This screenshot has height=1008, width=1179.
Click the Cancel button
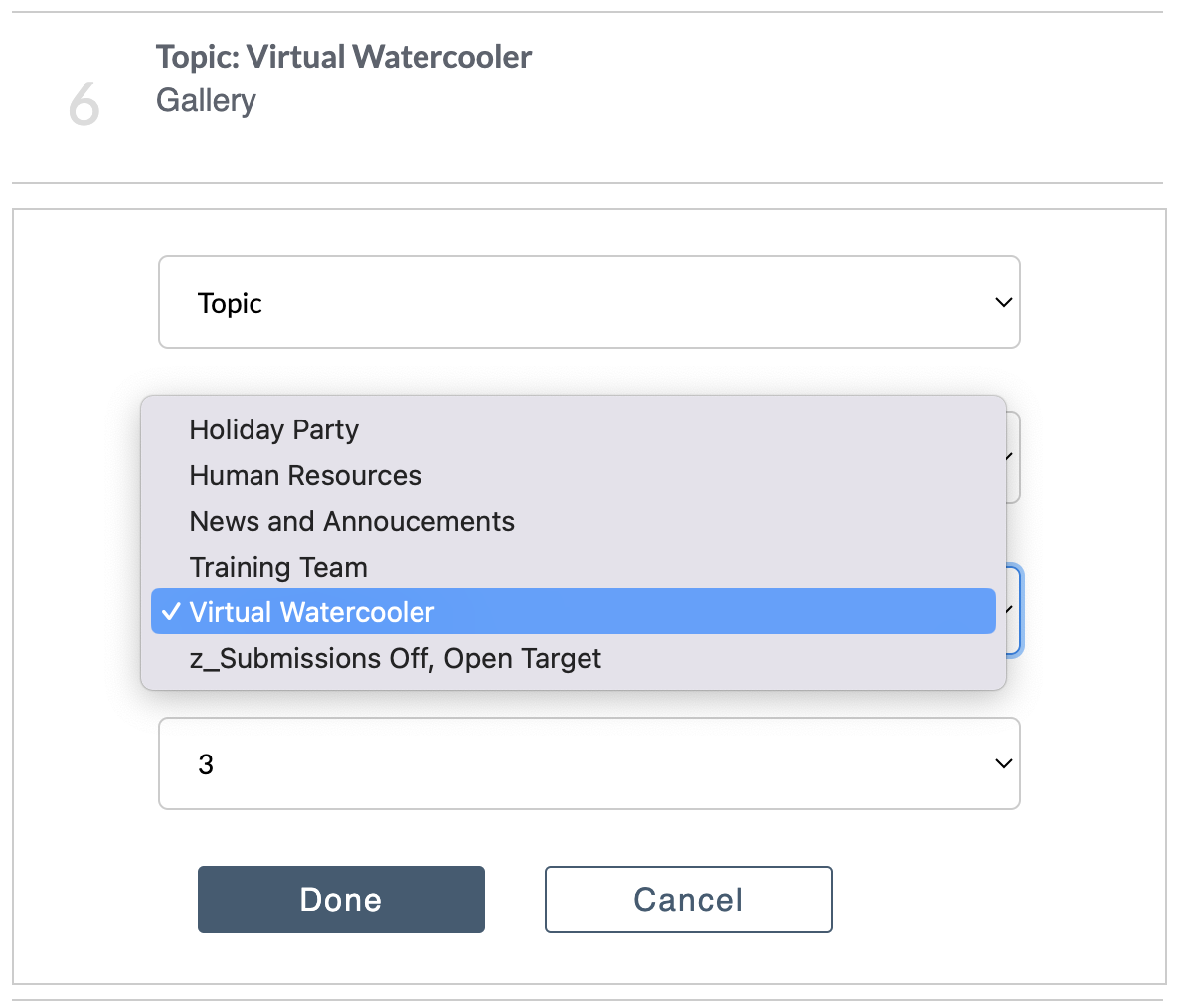(x=688, y=900)
